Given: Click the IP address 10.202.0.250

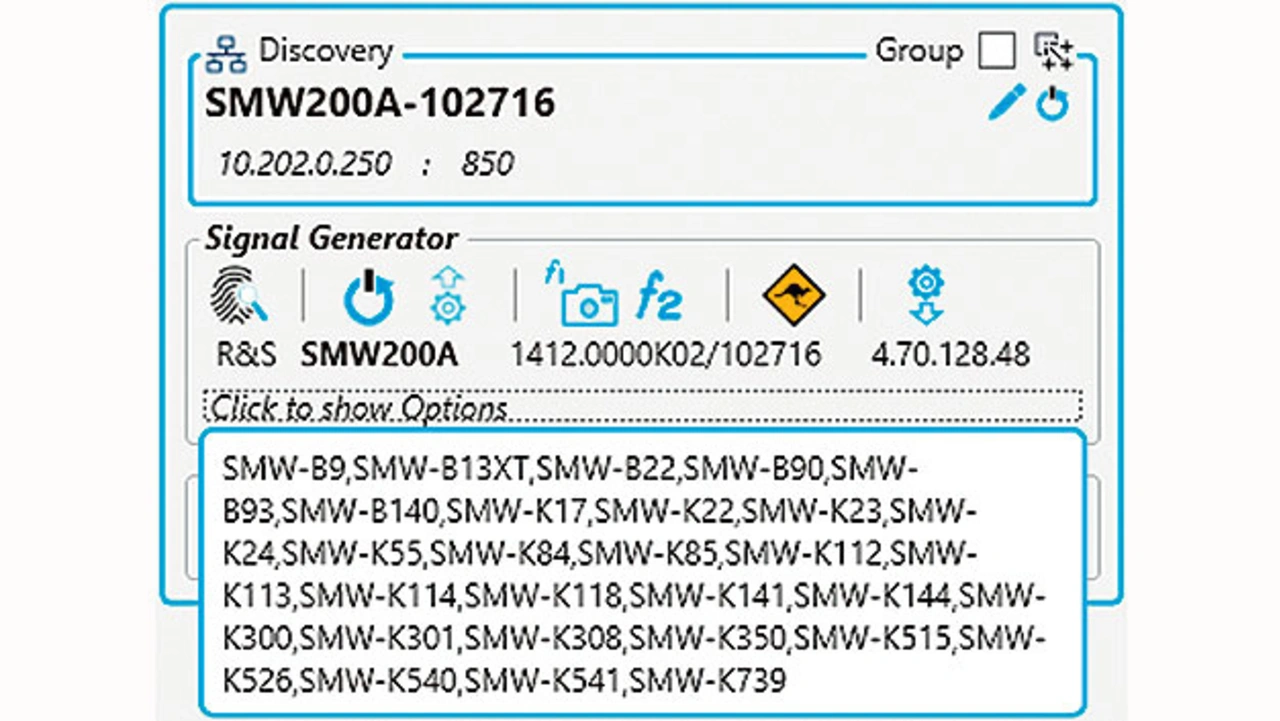Looking at the screenshot, I should coord(305,164).
